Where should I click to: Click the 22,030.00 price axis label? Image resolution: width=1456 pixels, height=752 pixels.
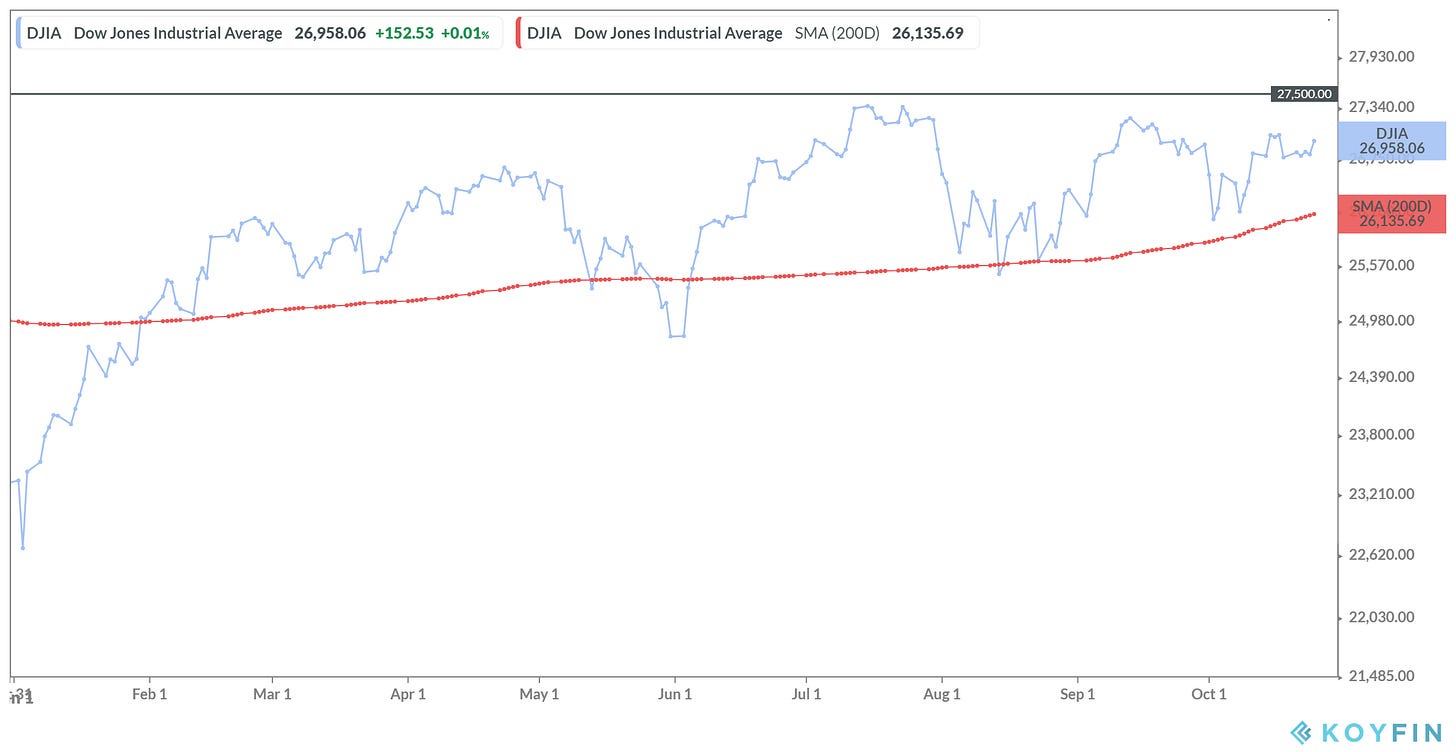[1381, 617]
